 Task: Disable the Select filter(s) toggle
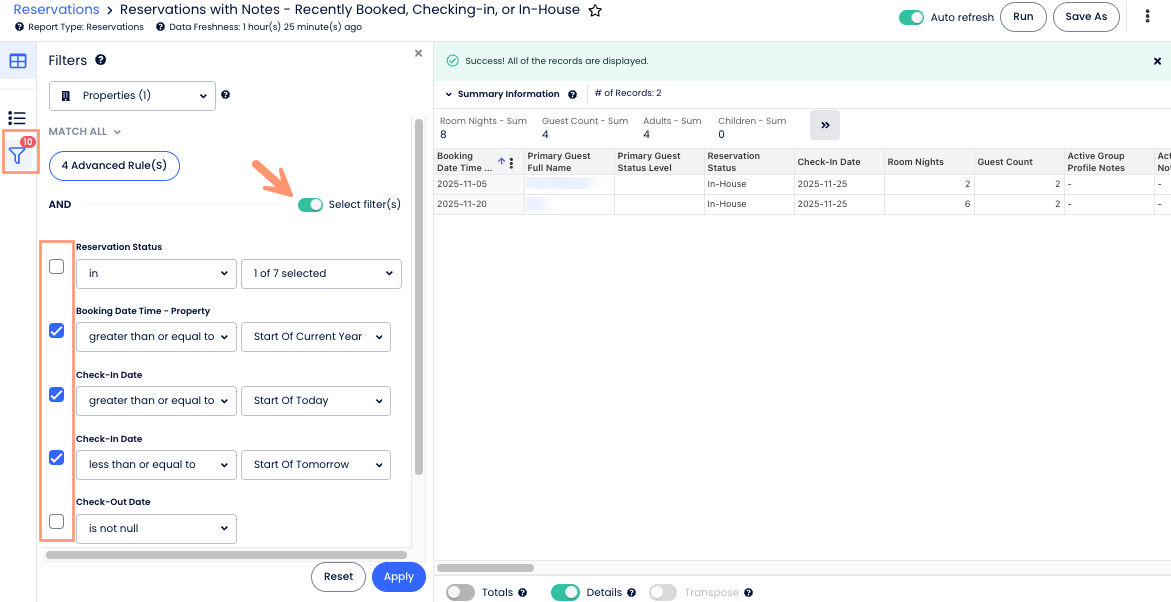[x=310, y=205]
